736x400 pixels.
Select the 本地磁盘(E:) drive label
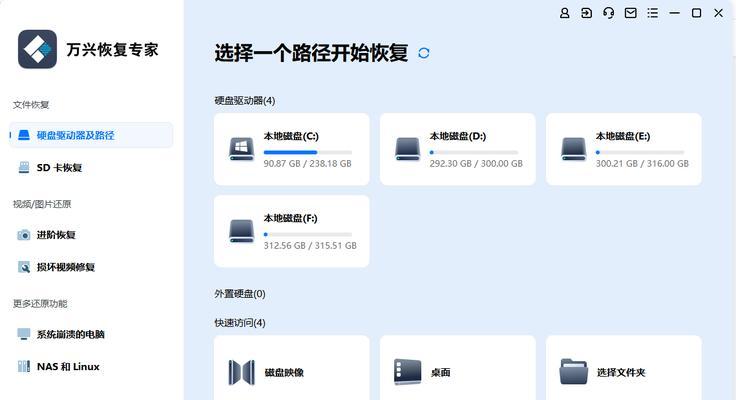[x=623, y=136]
